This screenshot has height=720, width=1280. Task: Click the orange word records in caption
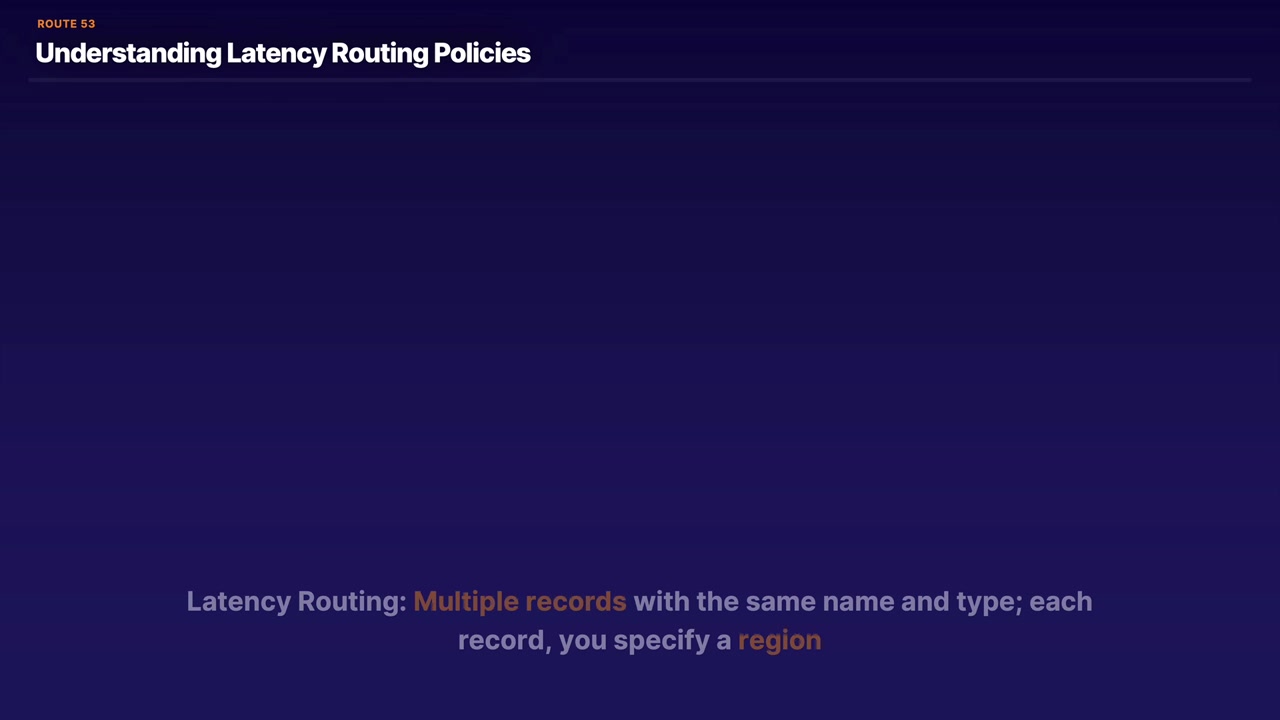[x=575, y=602]
